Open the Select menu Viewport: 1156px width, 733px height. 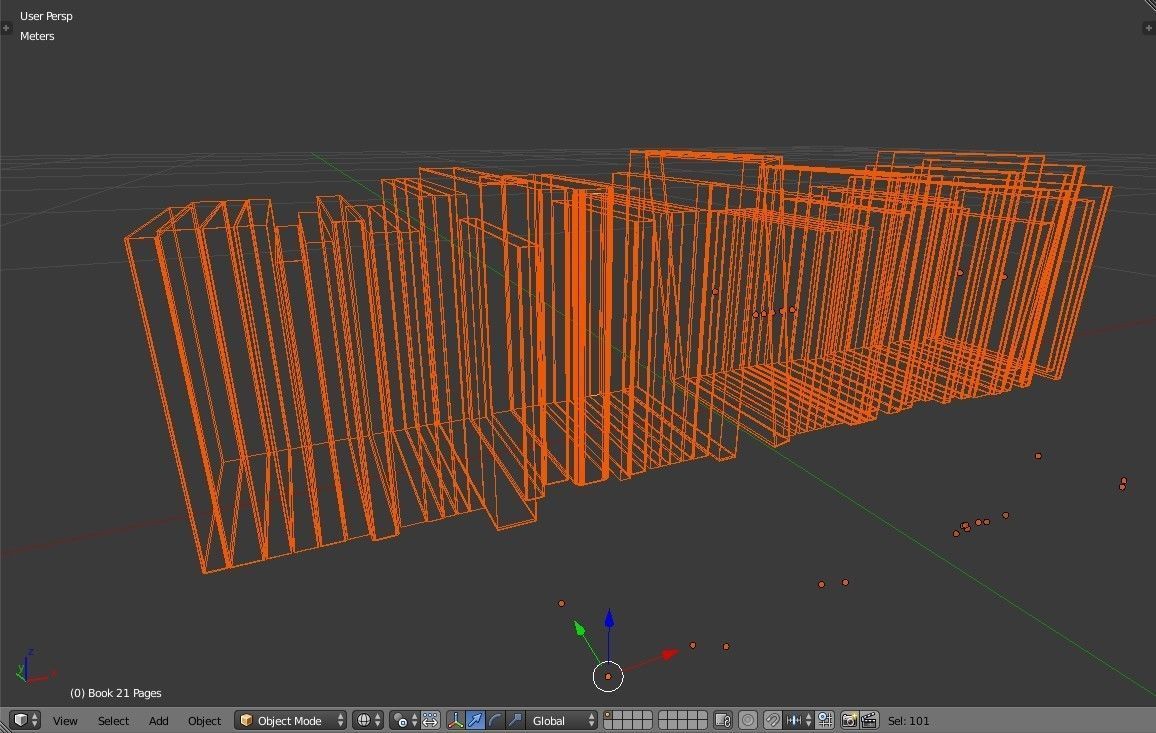pos(113,720)
